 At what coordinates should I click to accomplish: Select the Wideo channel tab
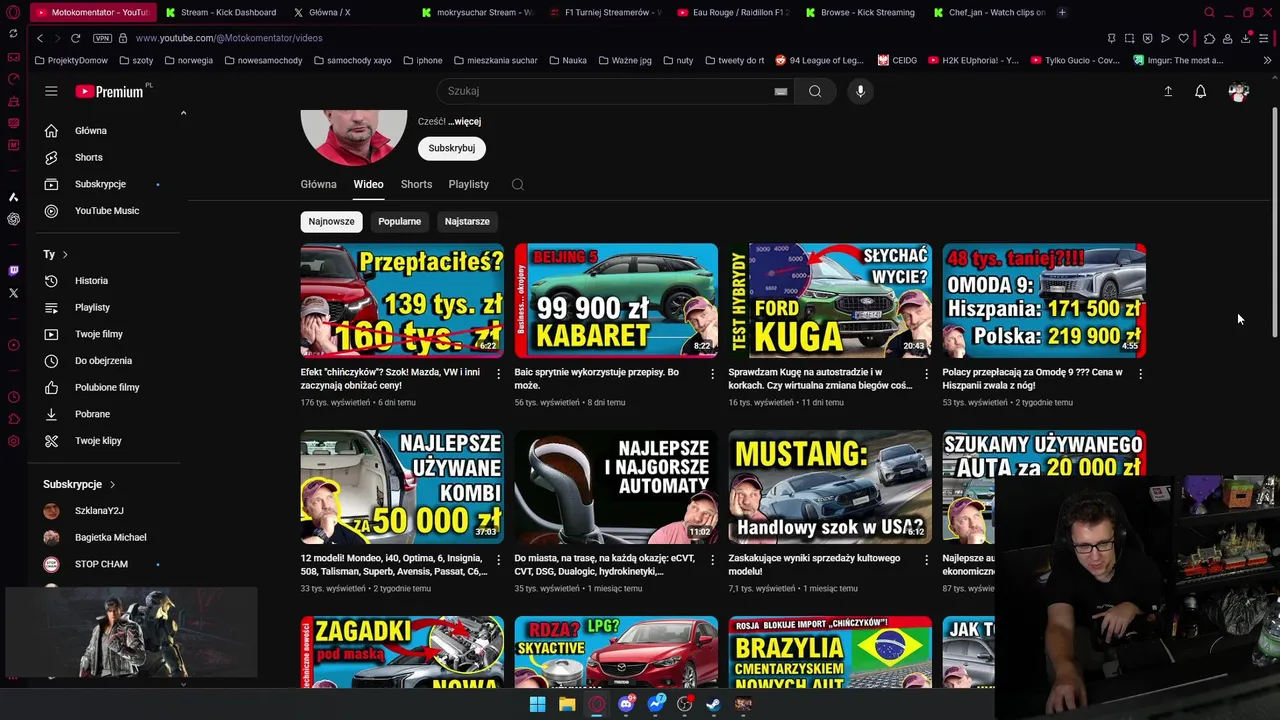pos(368,184)
